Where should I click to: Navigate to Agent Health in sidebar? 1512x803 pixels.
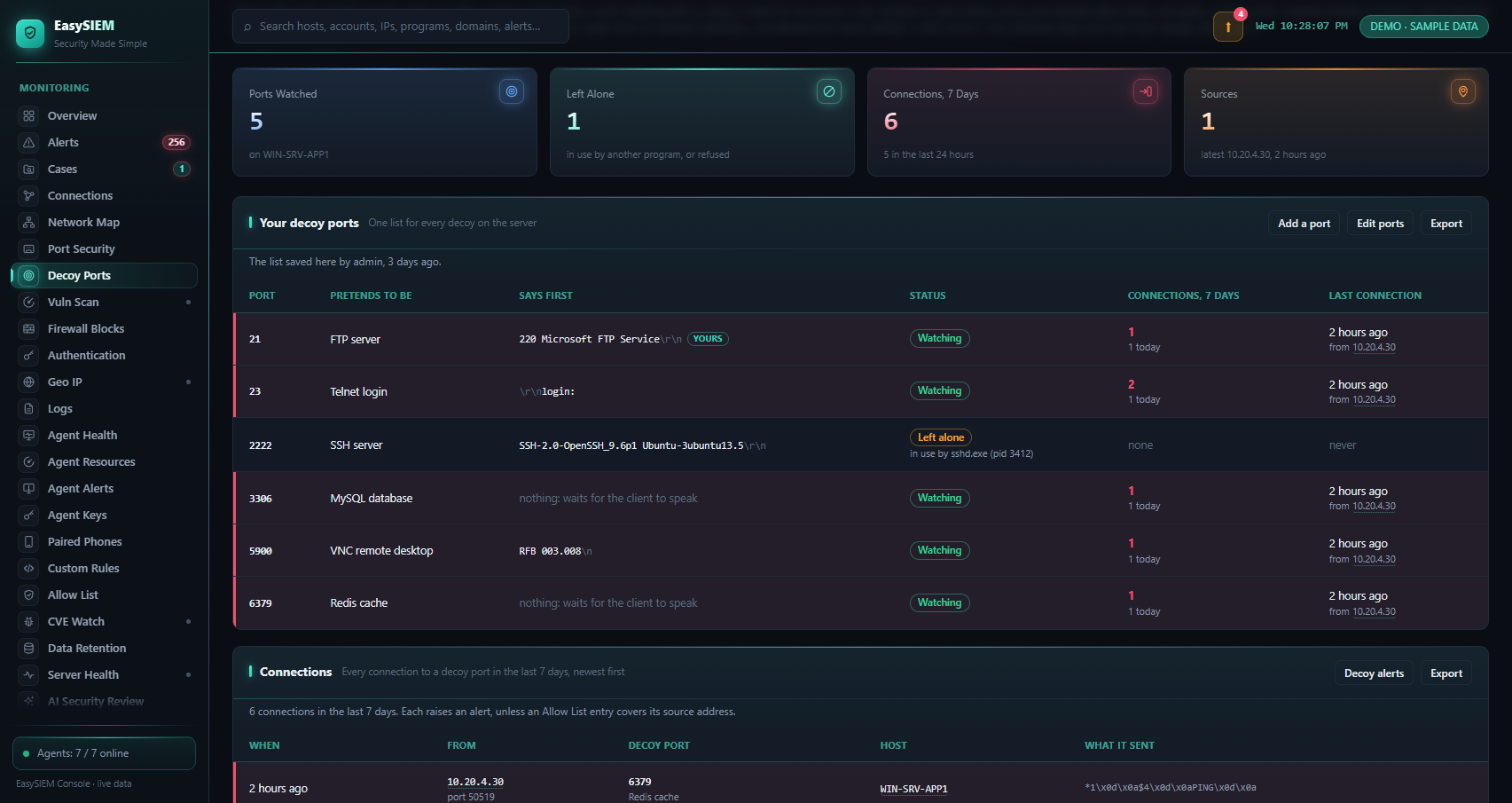(105, 436)
